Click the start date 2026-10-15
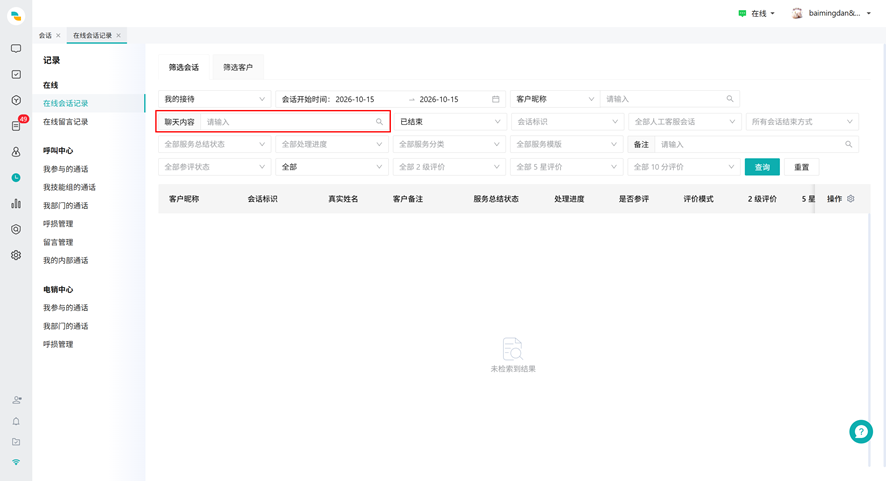This screenshot has width=886, height=481. click(x=355, y=99)
